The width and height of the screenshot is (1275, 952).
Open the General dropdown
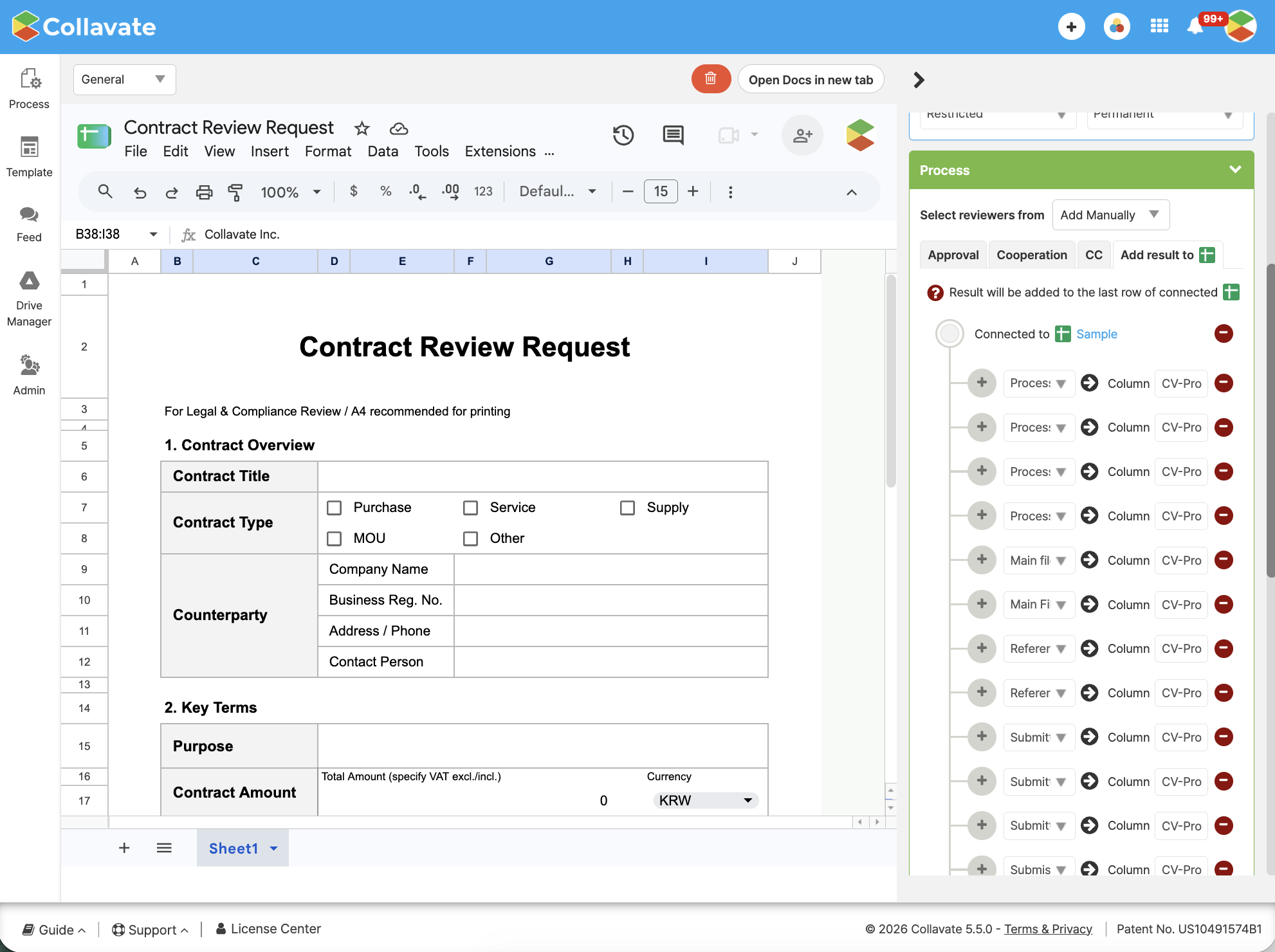click(x=124, y=80)
